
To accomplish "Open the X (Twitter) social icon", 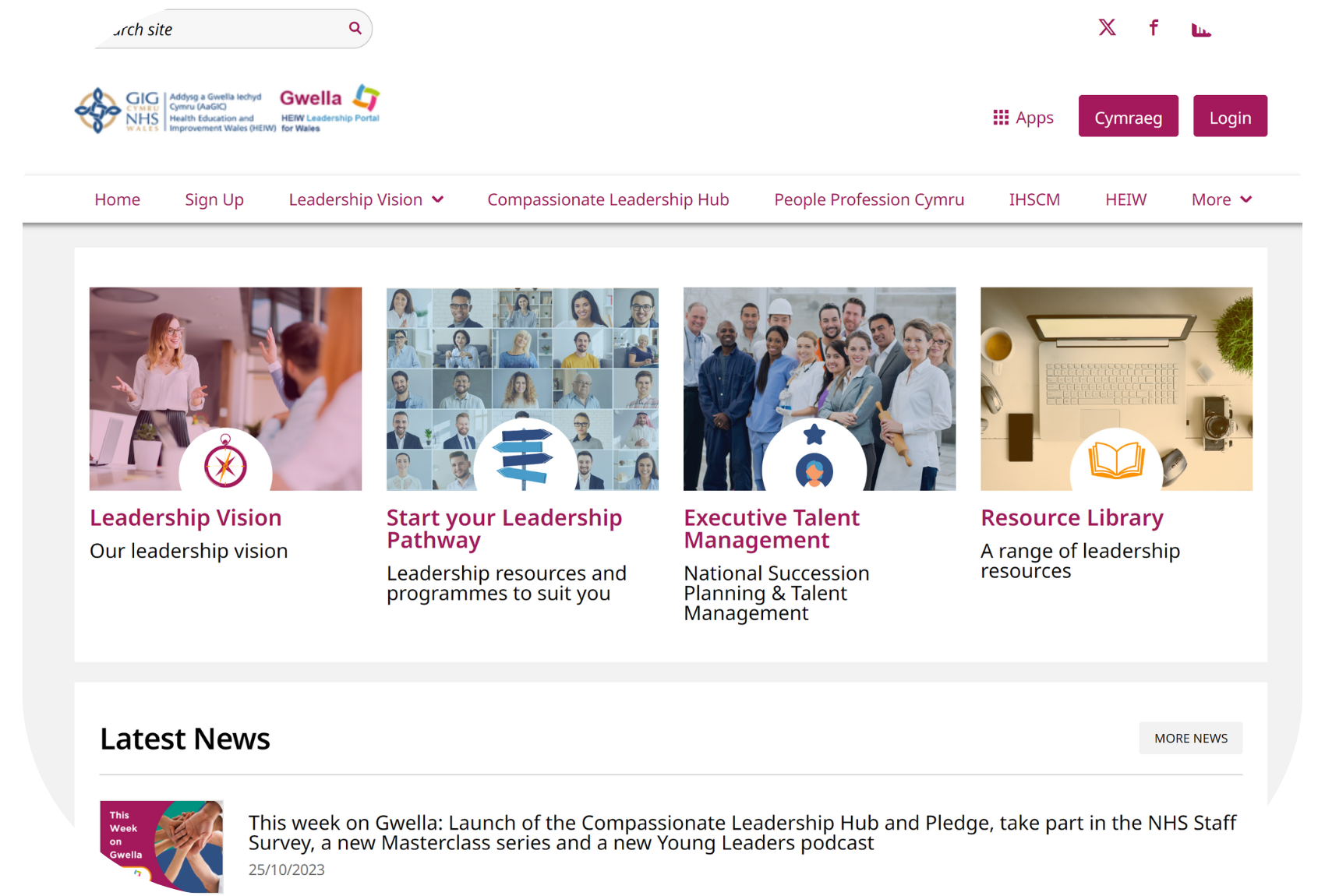I will (x=1107, y=28).
